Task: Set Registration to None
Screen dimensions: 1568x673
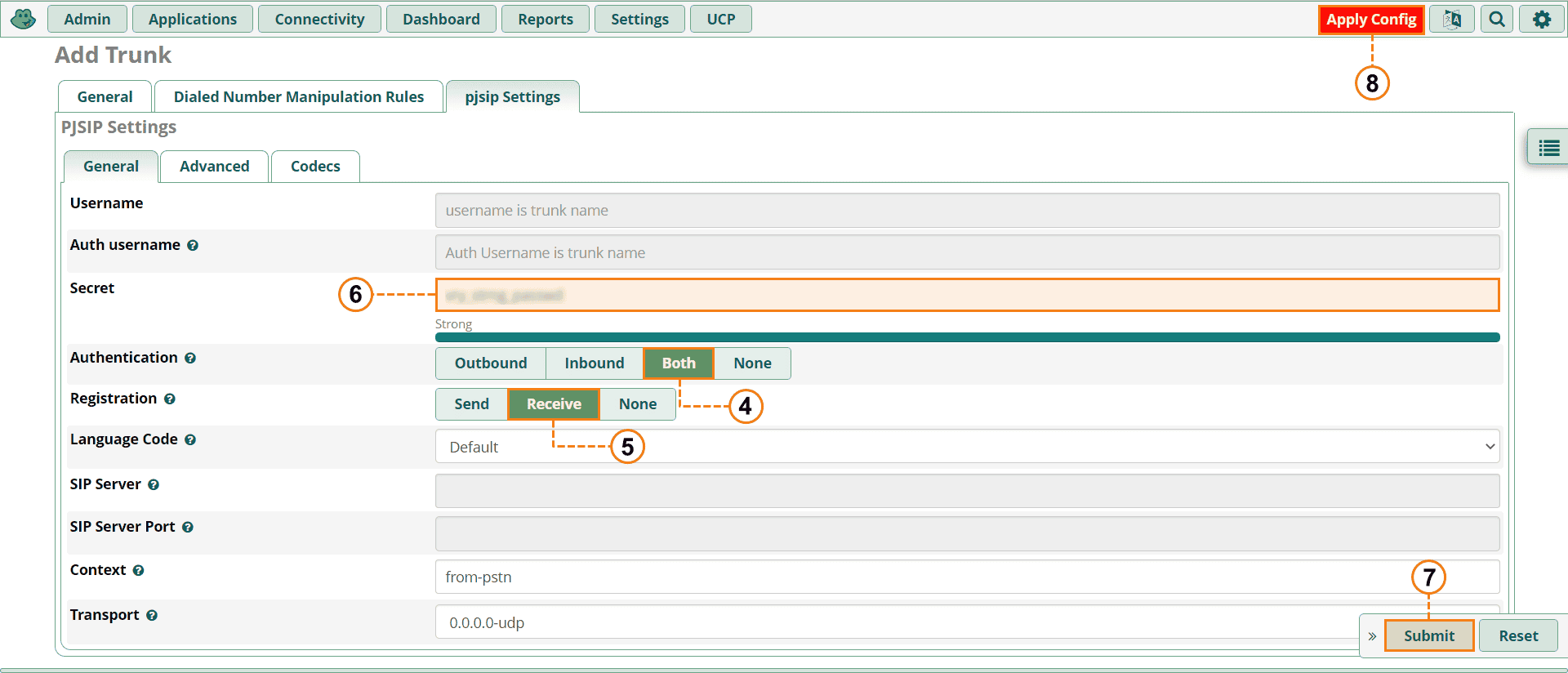Action: pos(638,404)
